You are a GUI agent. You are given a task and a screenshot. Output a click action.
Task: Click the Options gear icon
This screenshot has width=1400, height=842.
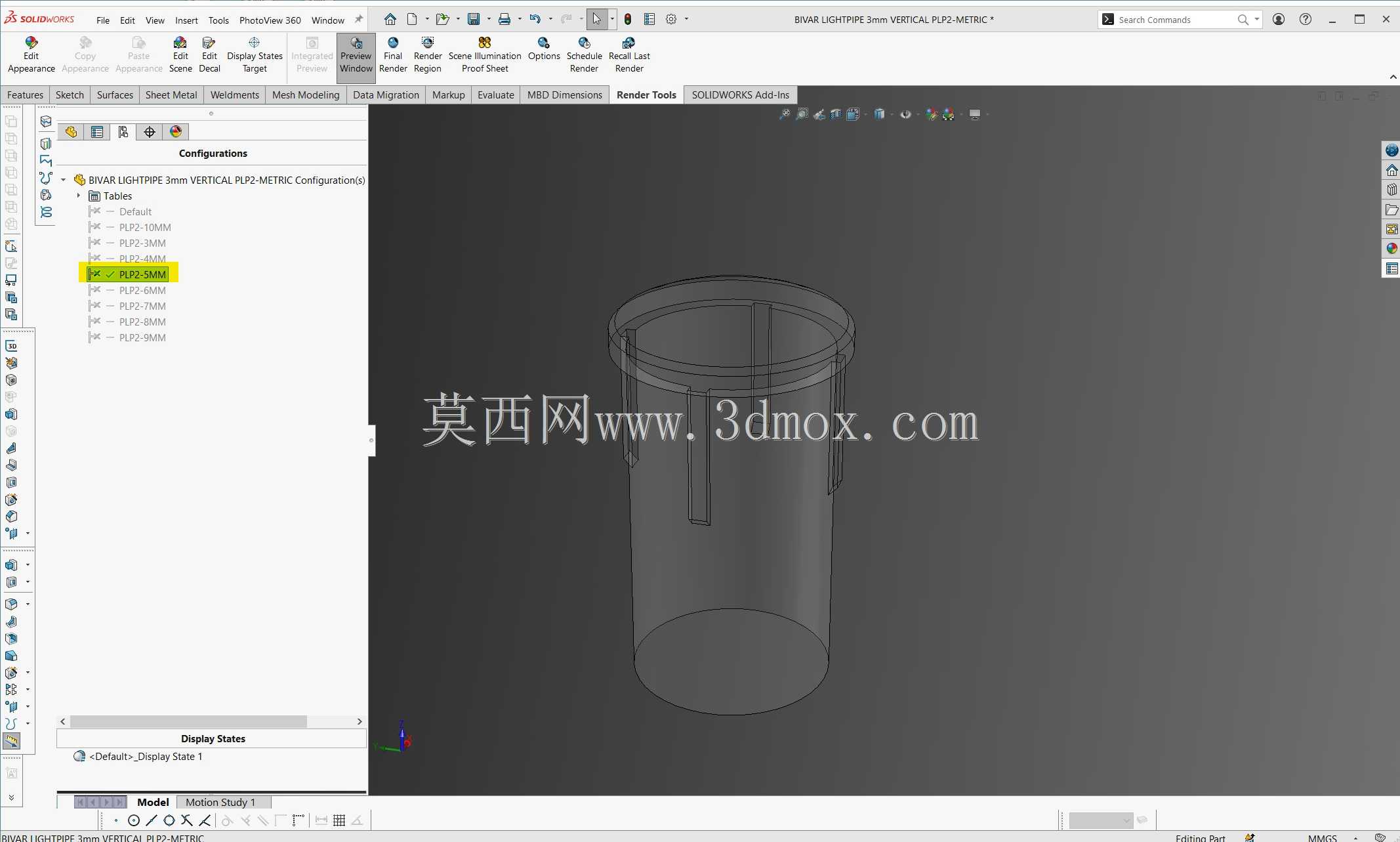click(x=671, y=19)
